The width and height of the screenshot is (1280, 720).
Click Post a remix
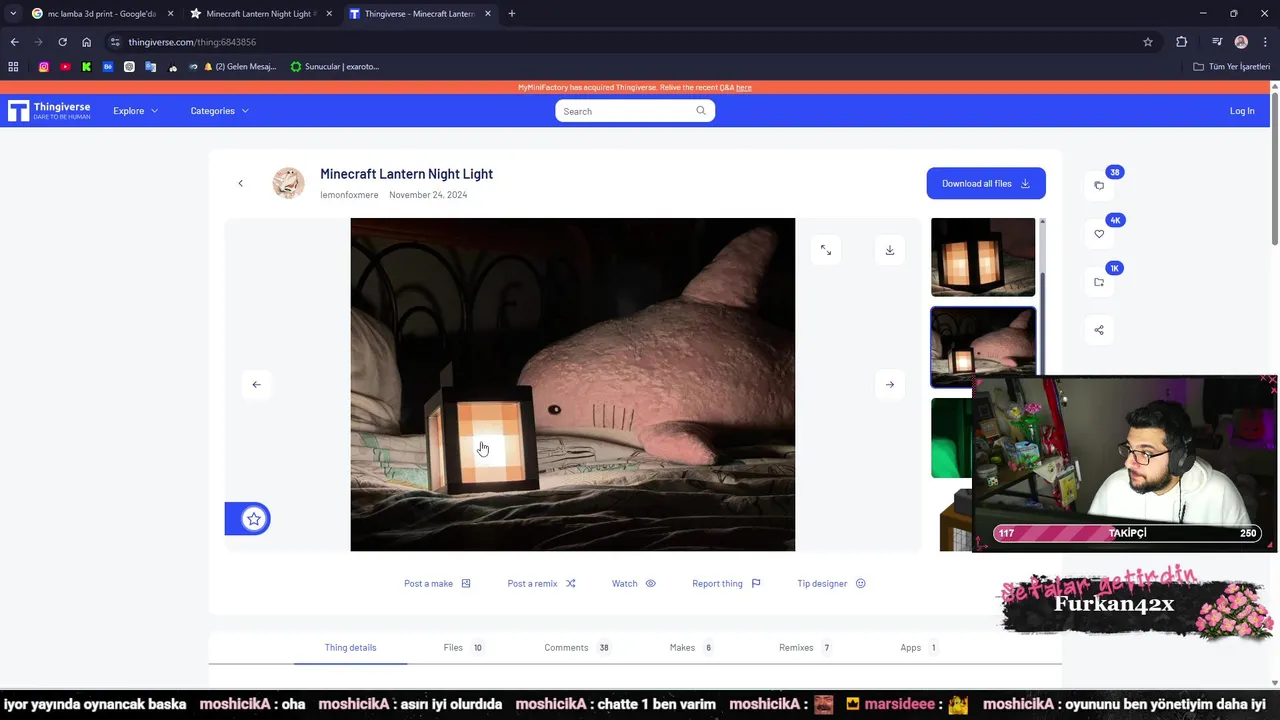point(541,583)
